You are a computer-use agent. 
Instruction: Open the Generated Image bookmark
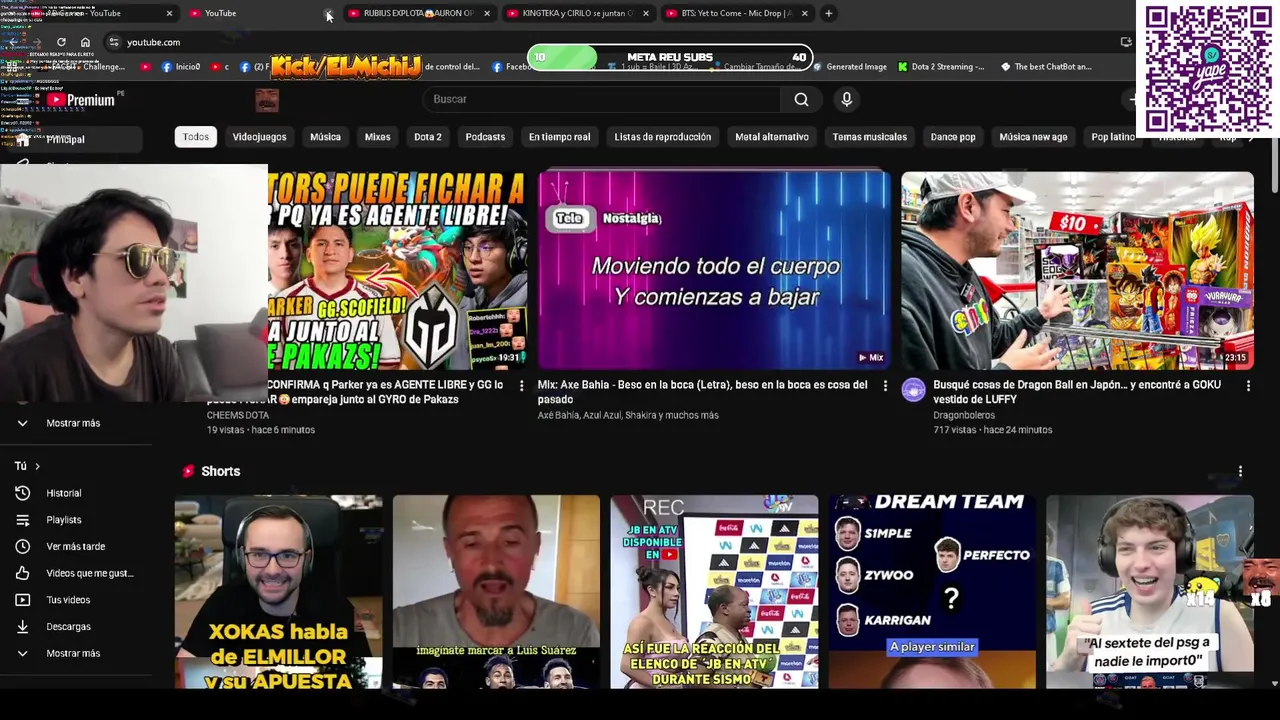click(x=849, y=67)
